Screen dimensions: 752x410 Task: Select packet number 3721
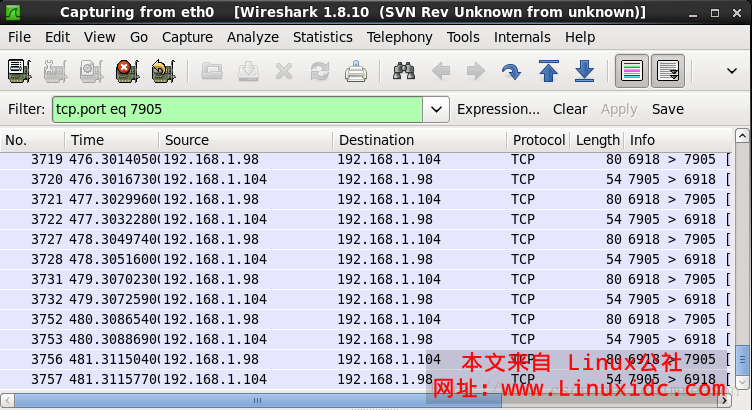tap(367, 199)
